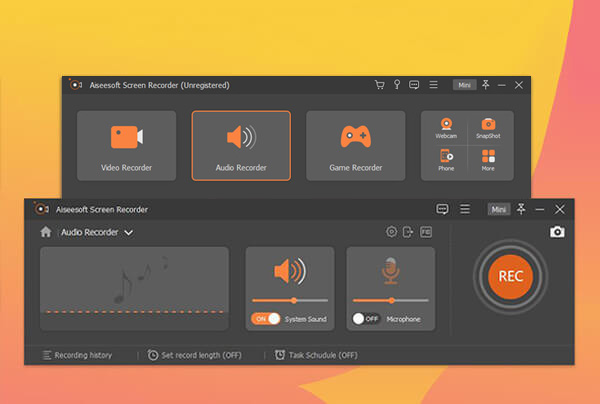Adjust the System Sound volume slider
600x404 pixels.
pos(290,300)
